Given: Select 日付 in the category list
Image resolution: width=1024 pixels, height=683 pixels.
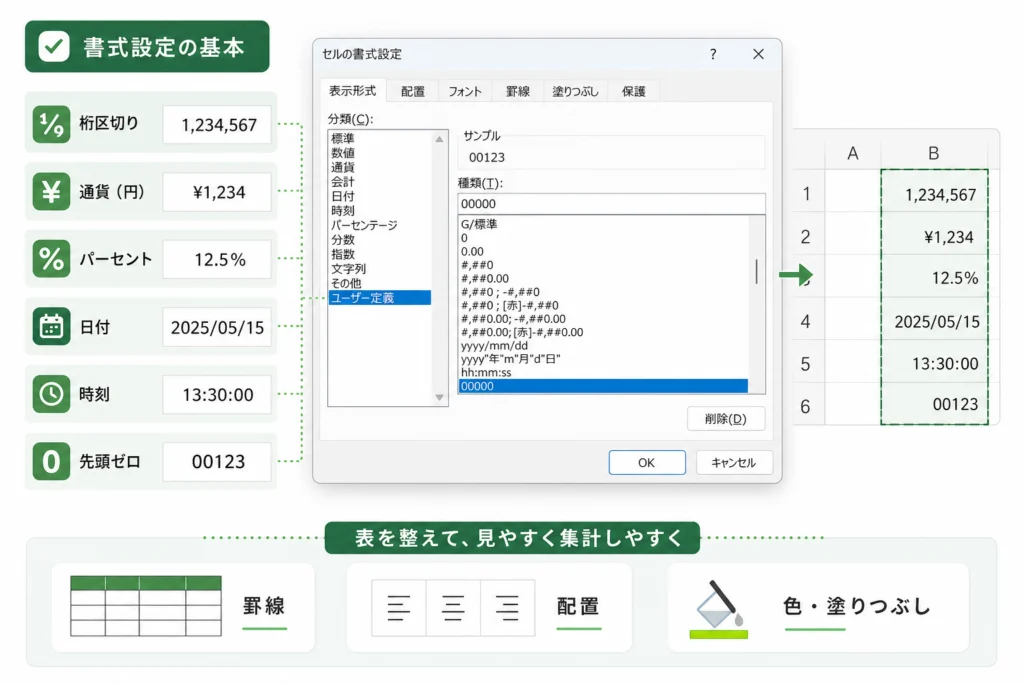Looking at the screenshot, I should [379, 196].
